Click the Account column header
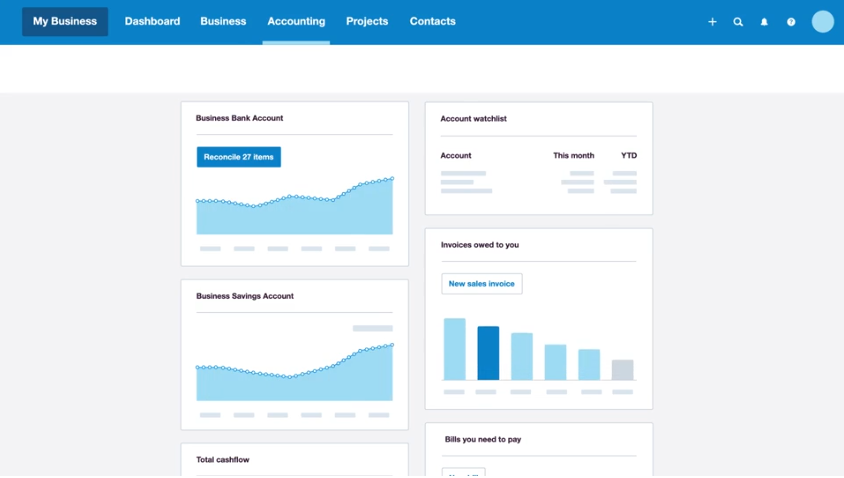The image size is (844, 478). coord(456,156)
